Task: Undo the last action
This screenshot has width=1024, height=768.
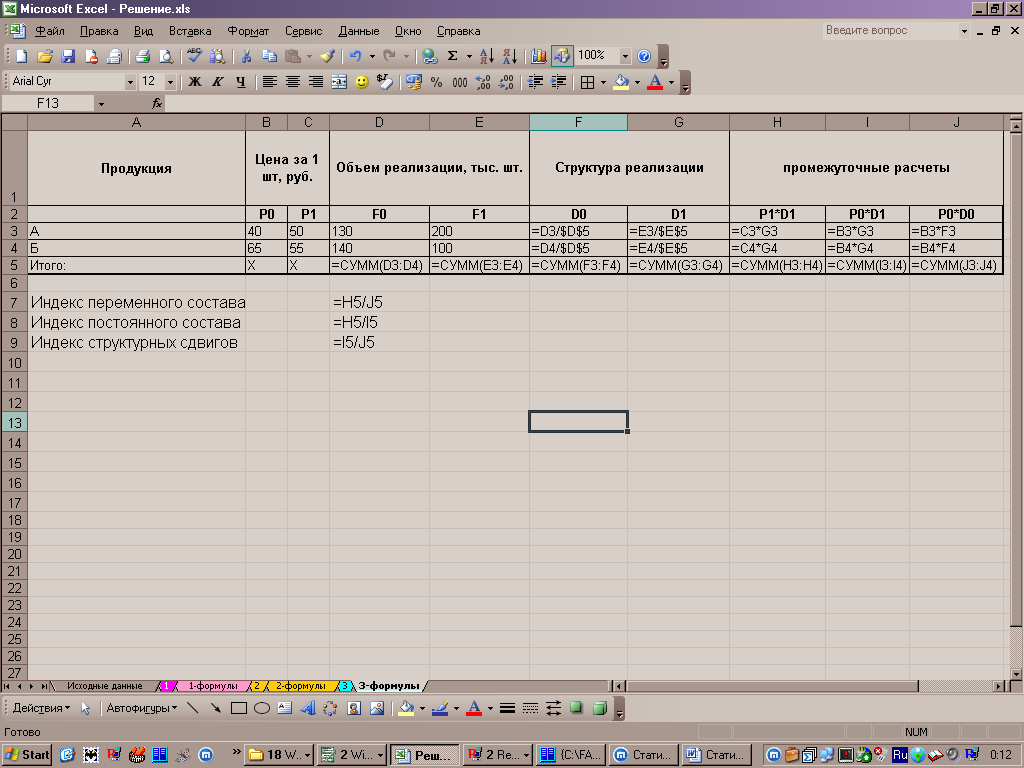Action: pyautogui.click(x=355, y=56)
